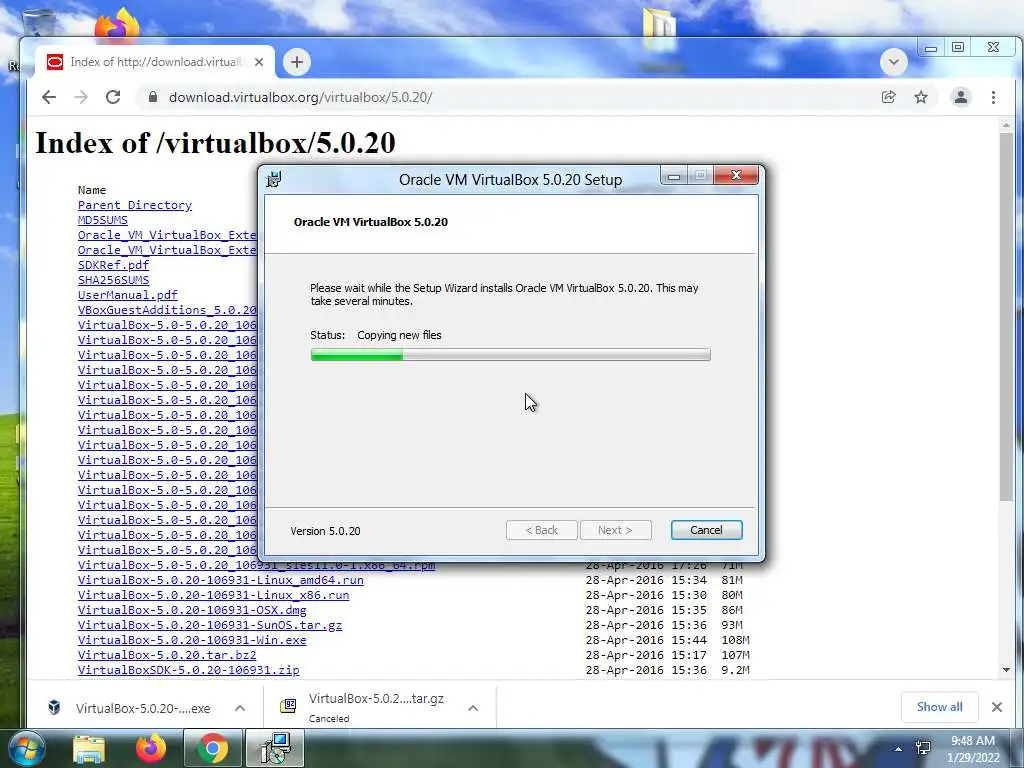Download VirtualBox-5.0.20-106931-OSX.dmg
Screen dimensions: 1024x768
[x=192, y=610]
